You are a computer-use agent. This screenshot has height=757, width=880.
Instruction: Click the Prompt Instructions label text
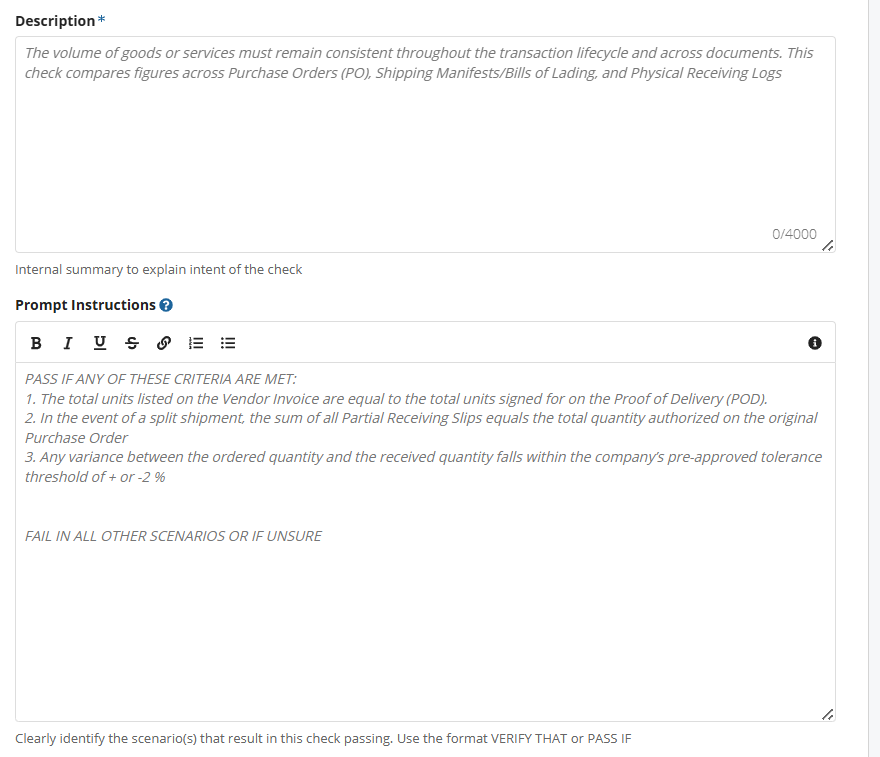click(x=85, y=305)
